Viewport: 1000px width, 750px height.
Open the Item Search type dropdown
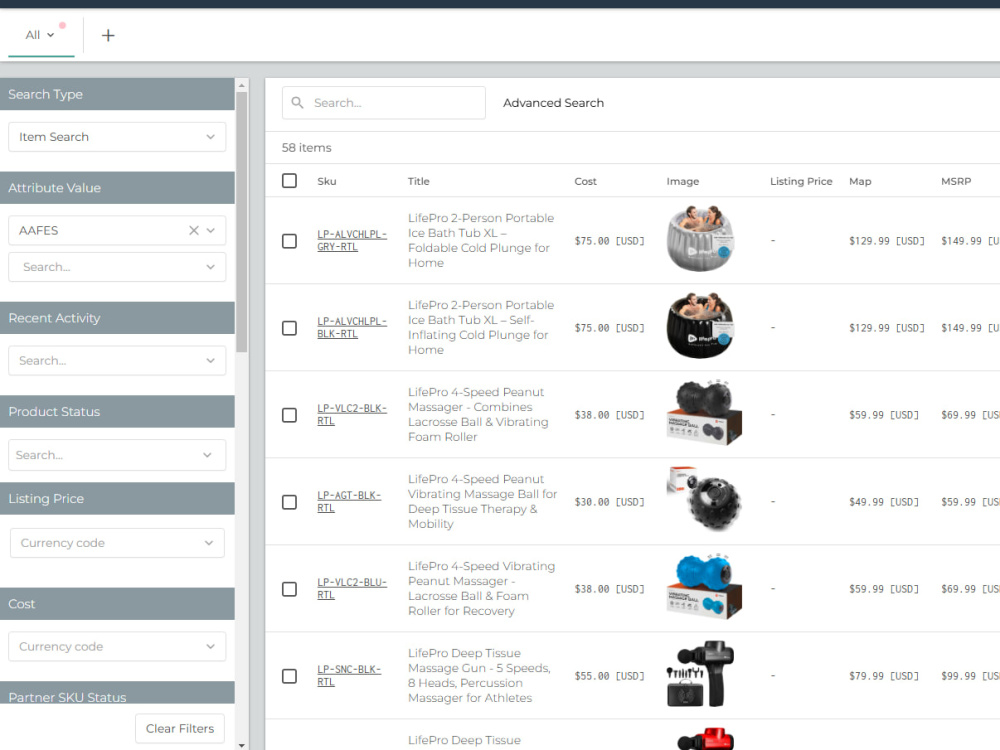click(x=117, y=137)
